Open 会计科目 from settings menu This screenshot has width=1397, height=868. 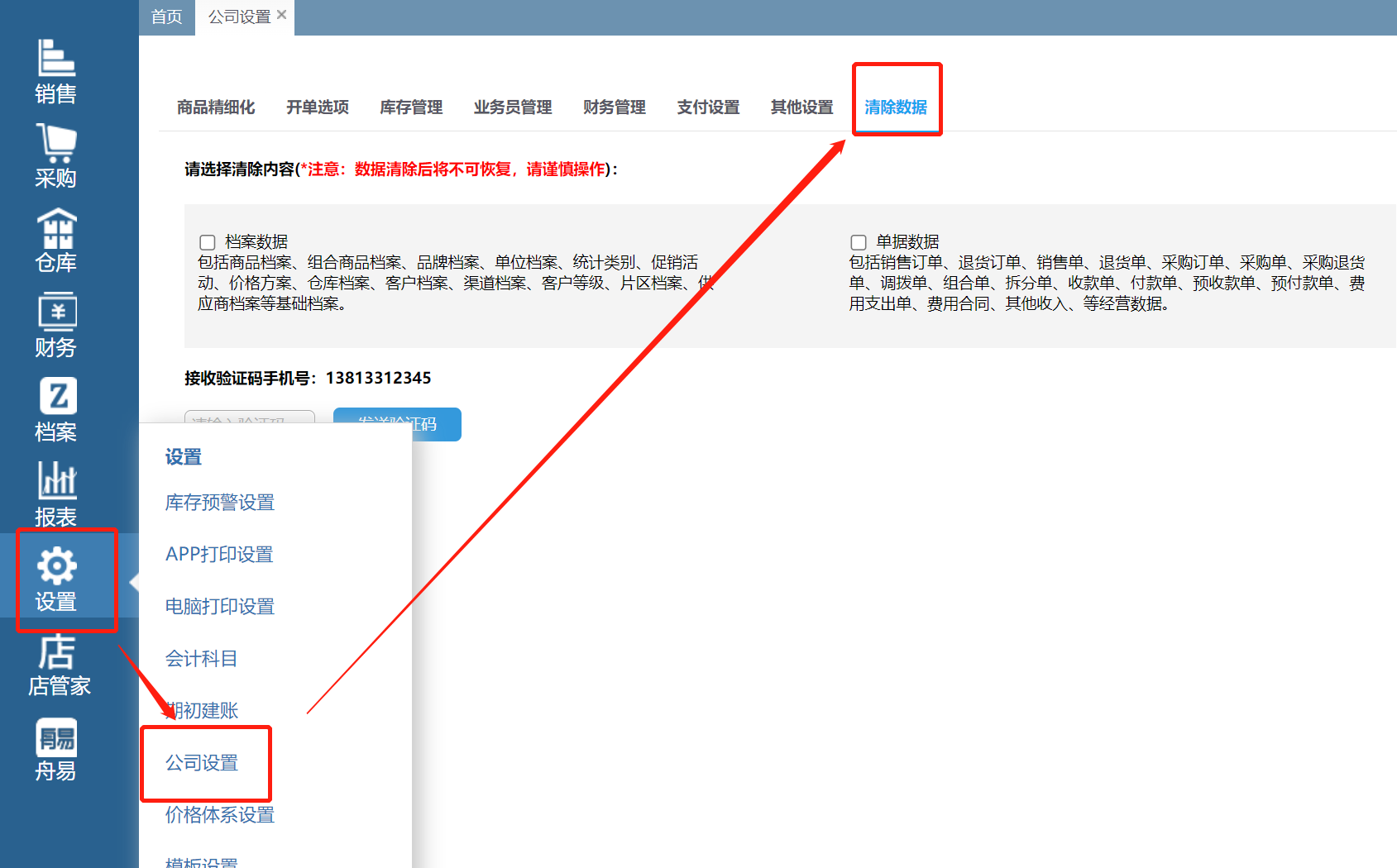[x=201, y=659]
